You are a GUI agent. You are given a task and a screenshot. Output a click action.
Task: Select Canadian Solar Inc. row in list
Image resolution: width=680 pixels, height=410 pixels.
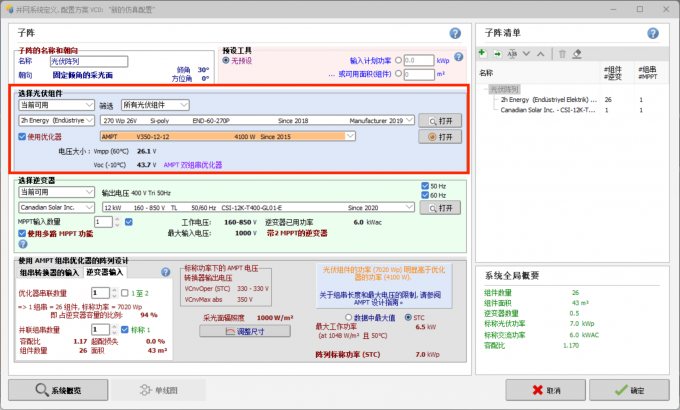click(548, 110)
